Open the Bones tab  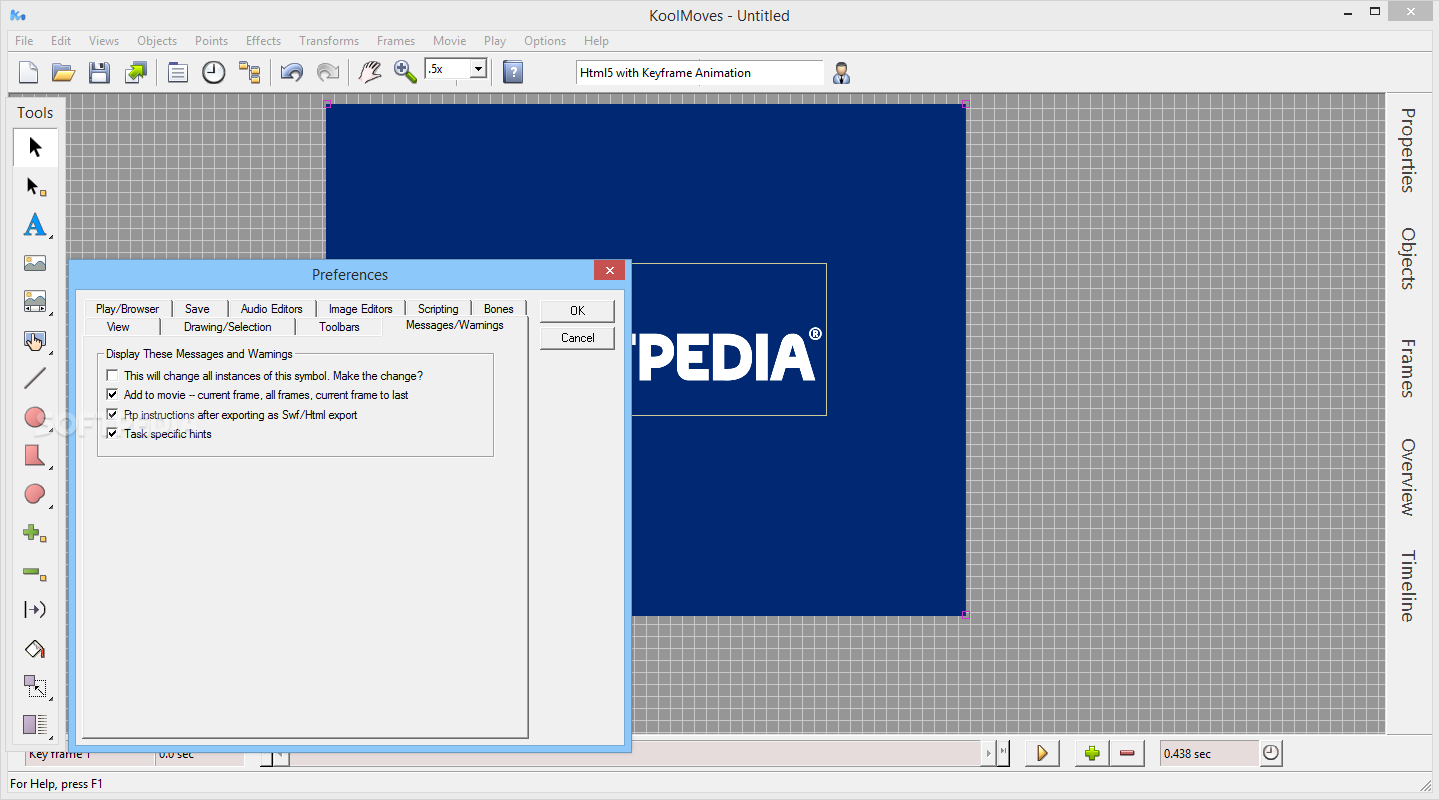[499, 309]
